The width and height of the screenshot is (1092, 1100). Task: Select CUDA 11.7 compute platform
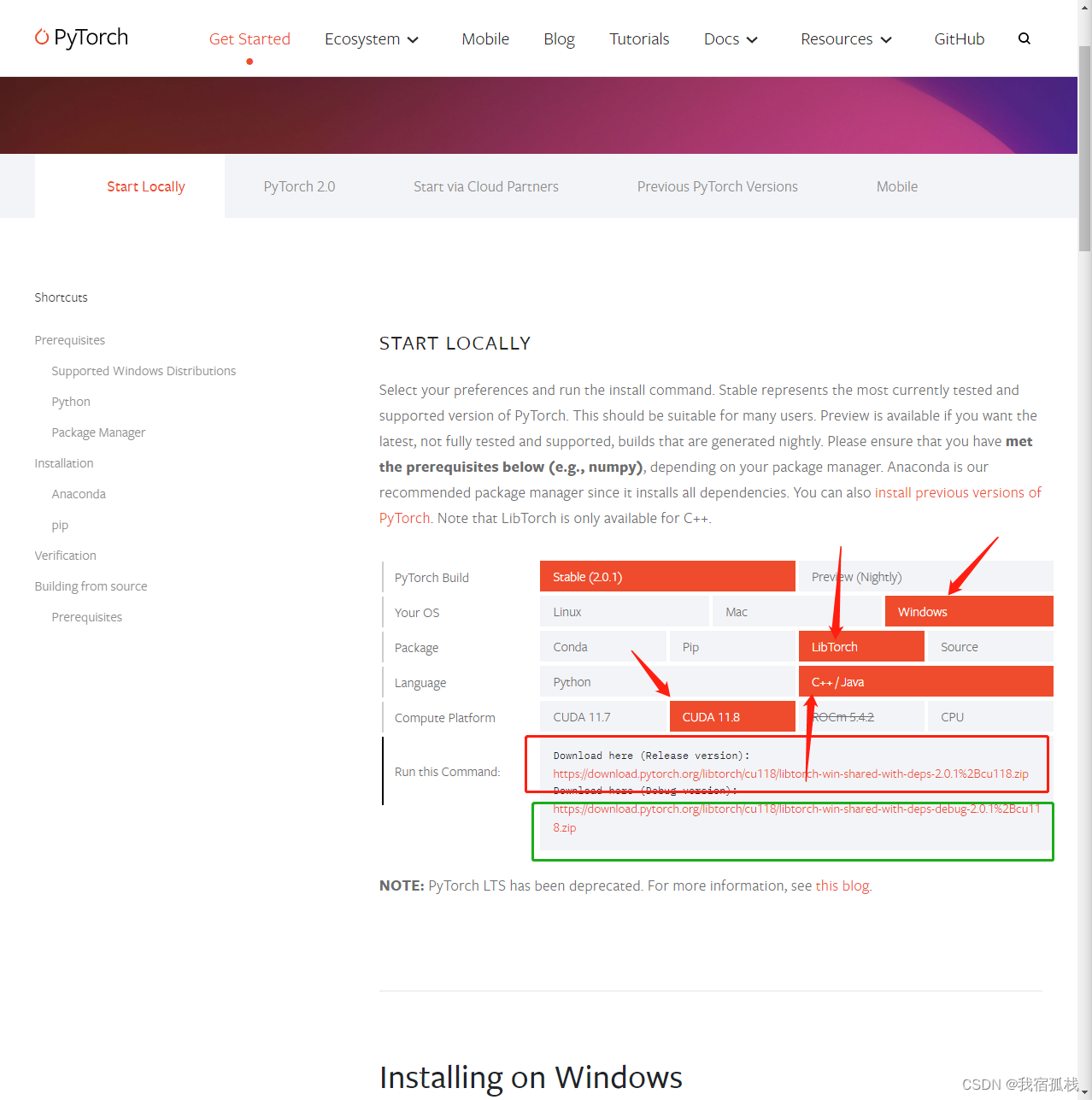pos(602,717)
